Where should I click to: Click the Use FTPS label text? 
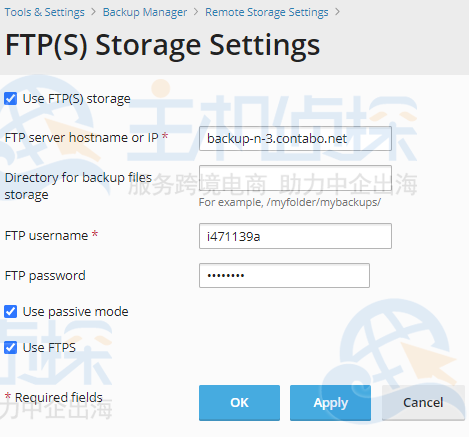coord(49,348)
